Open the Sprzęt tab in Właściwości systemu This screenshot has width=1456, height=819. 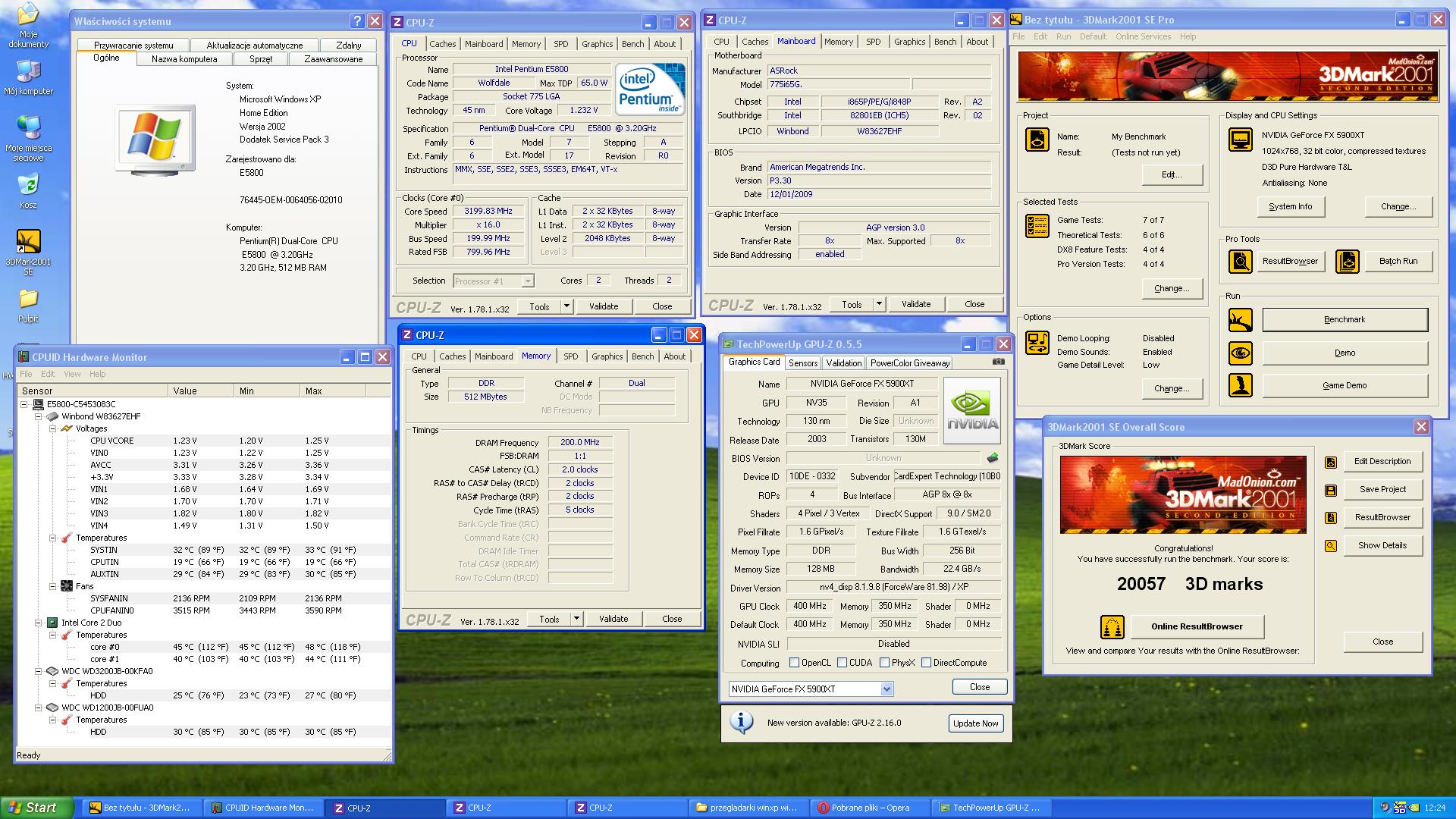(x=261, y=59)
